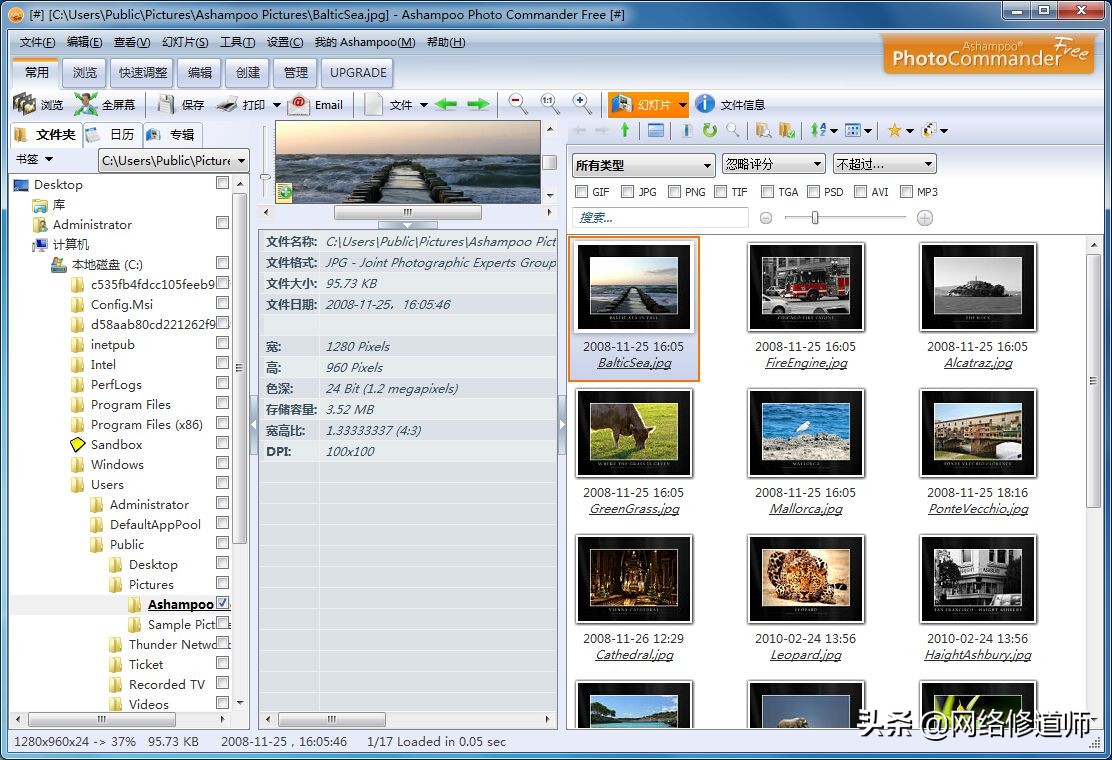
Task: Click the UPGRADE button
Action: tap(358, 72)
